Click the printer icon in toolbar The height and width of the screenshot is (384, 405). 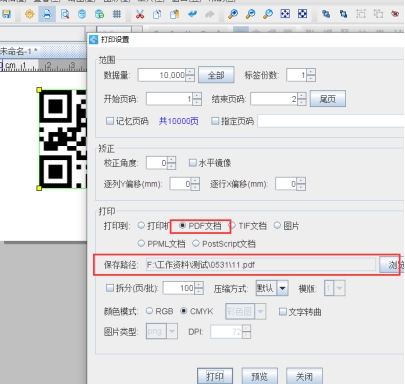47,14
